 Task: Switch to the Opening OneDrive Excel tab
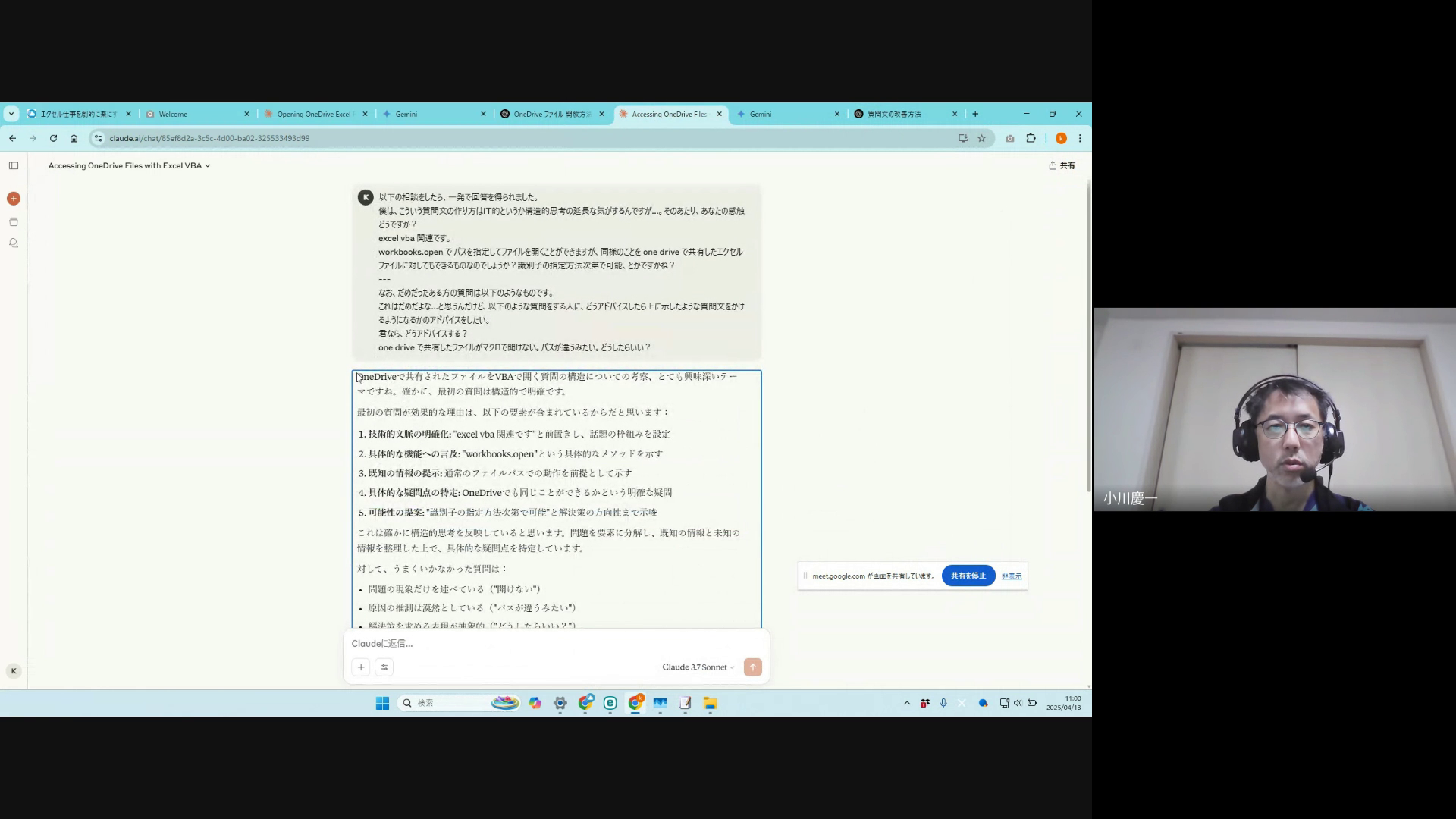(313, 114)
